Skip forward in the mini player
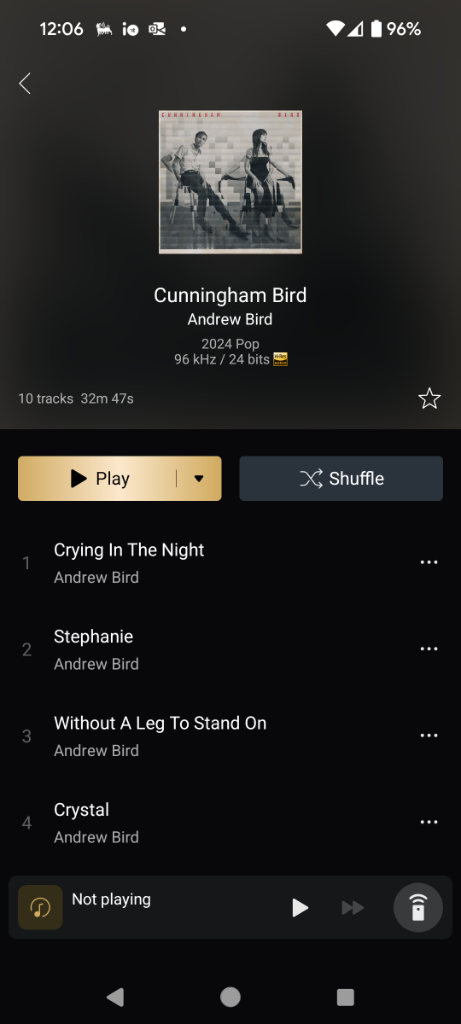Screen dimensions: 461x1024 tap(353, 908)
